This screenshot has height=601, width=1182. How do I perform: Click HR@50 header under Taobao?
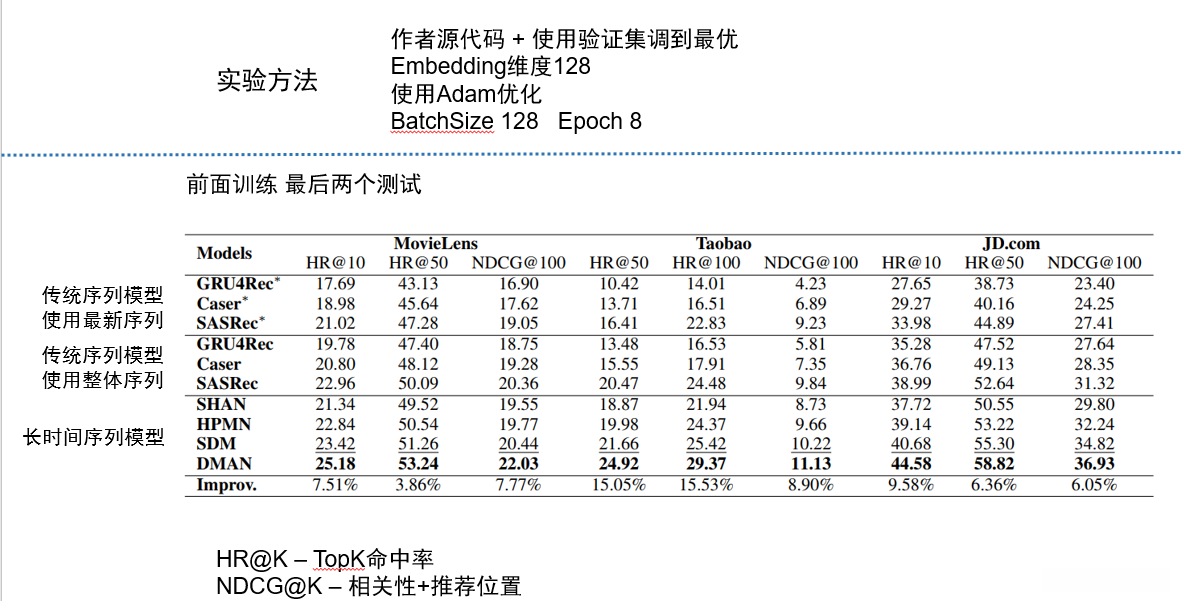tap(619, 262)
